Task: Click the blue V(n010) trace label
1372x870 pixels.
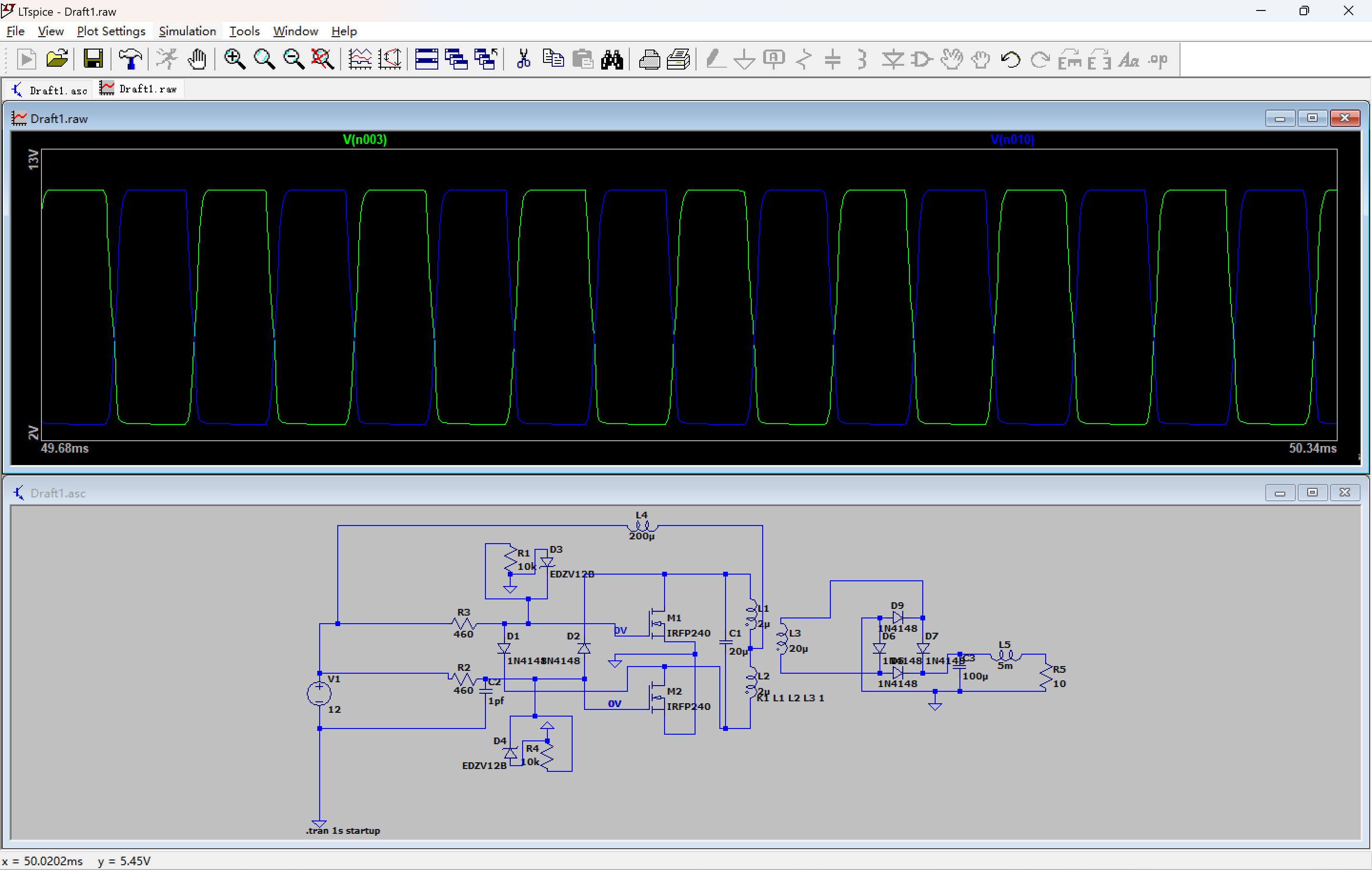Action: tap(1012, 140)
